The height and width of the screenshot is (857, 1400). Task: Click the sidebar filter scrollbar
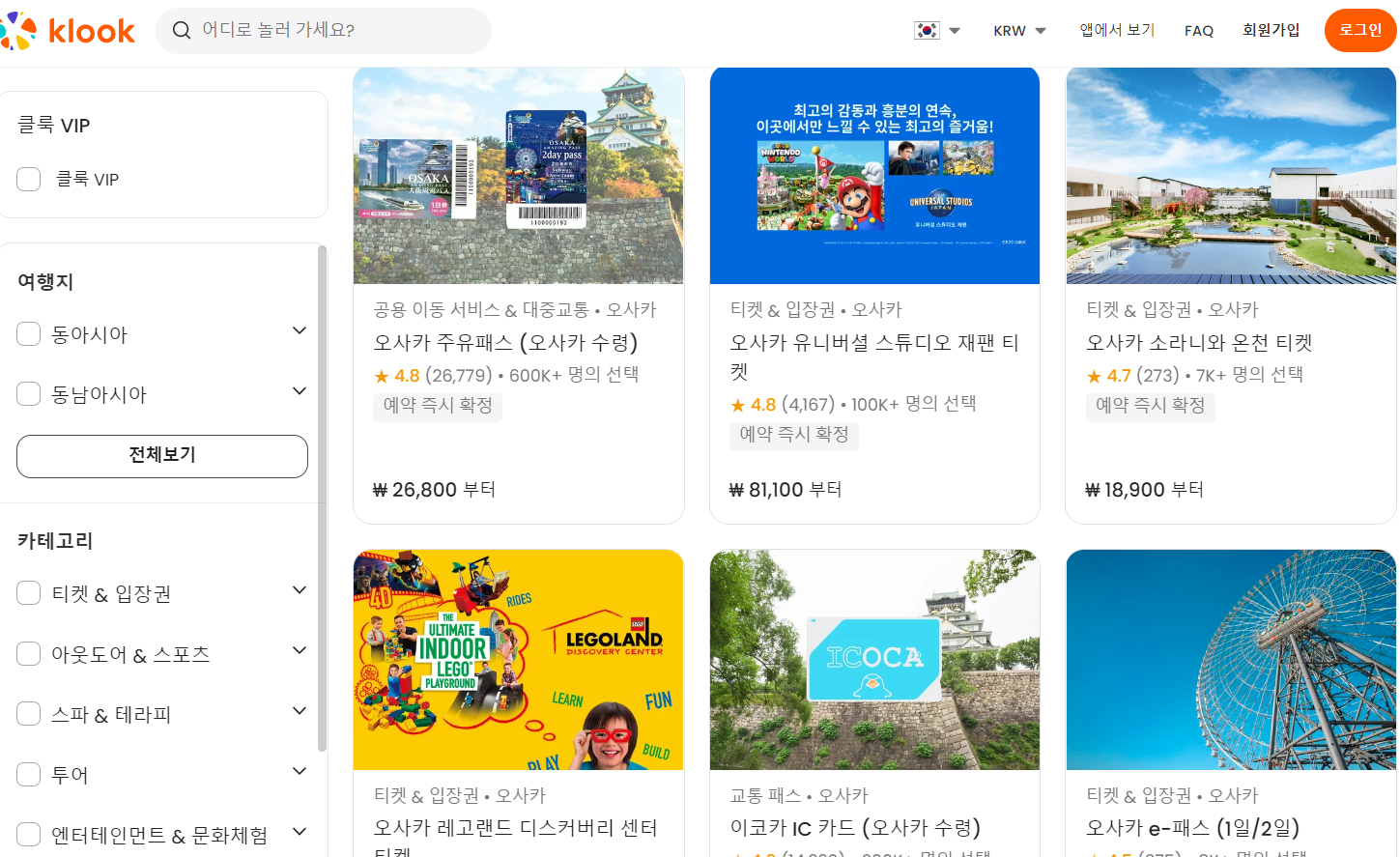(x=322, y=498)
